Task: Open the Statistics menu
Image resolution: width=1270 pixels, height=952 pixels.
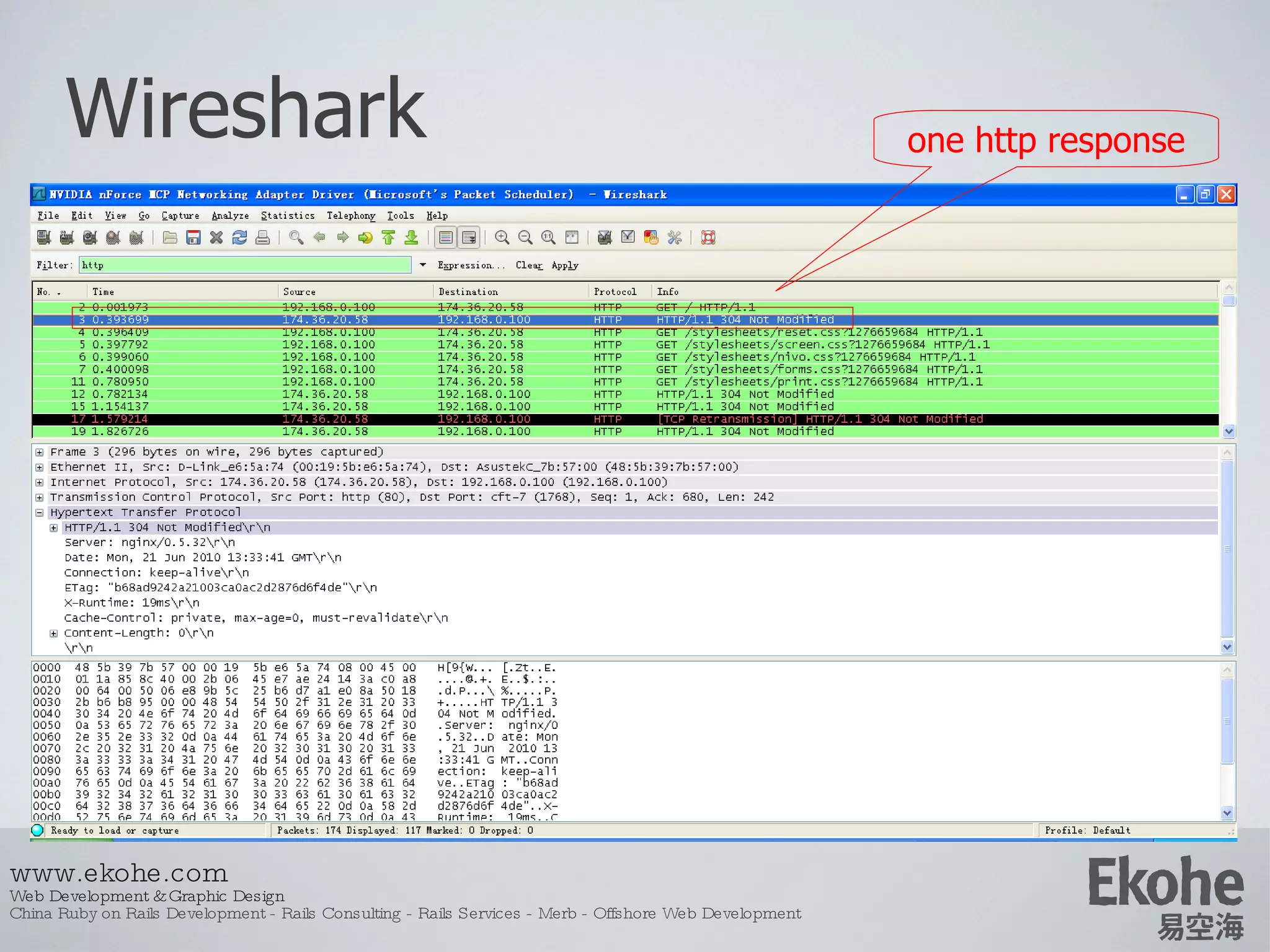Action: 288,216
